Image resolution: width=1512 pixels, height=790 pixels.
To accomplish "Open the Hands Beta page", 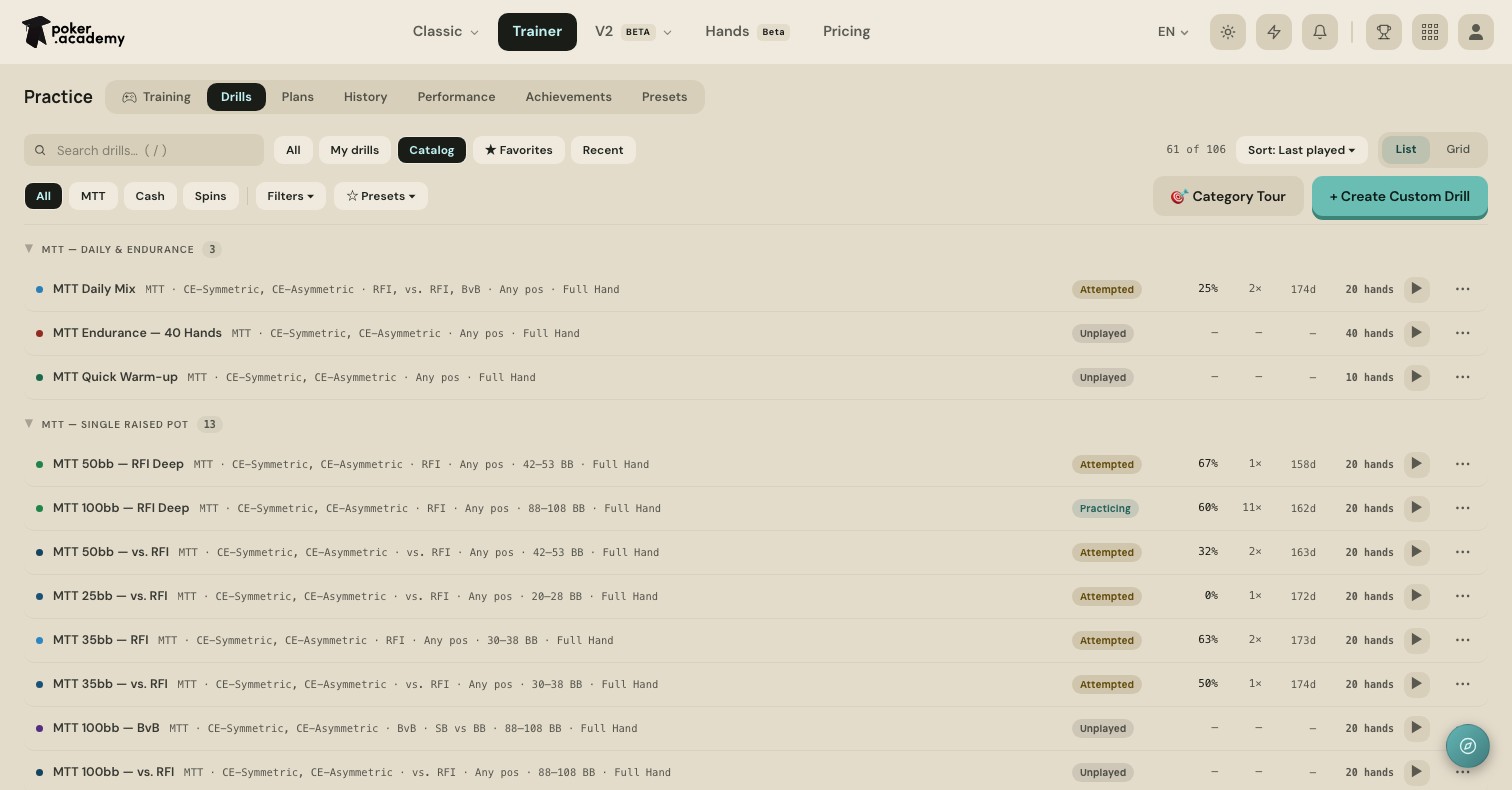I will pyautogui.click(x=747, y=32).
